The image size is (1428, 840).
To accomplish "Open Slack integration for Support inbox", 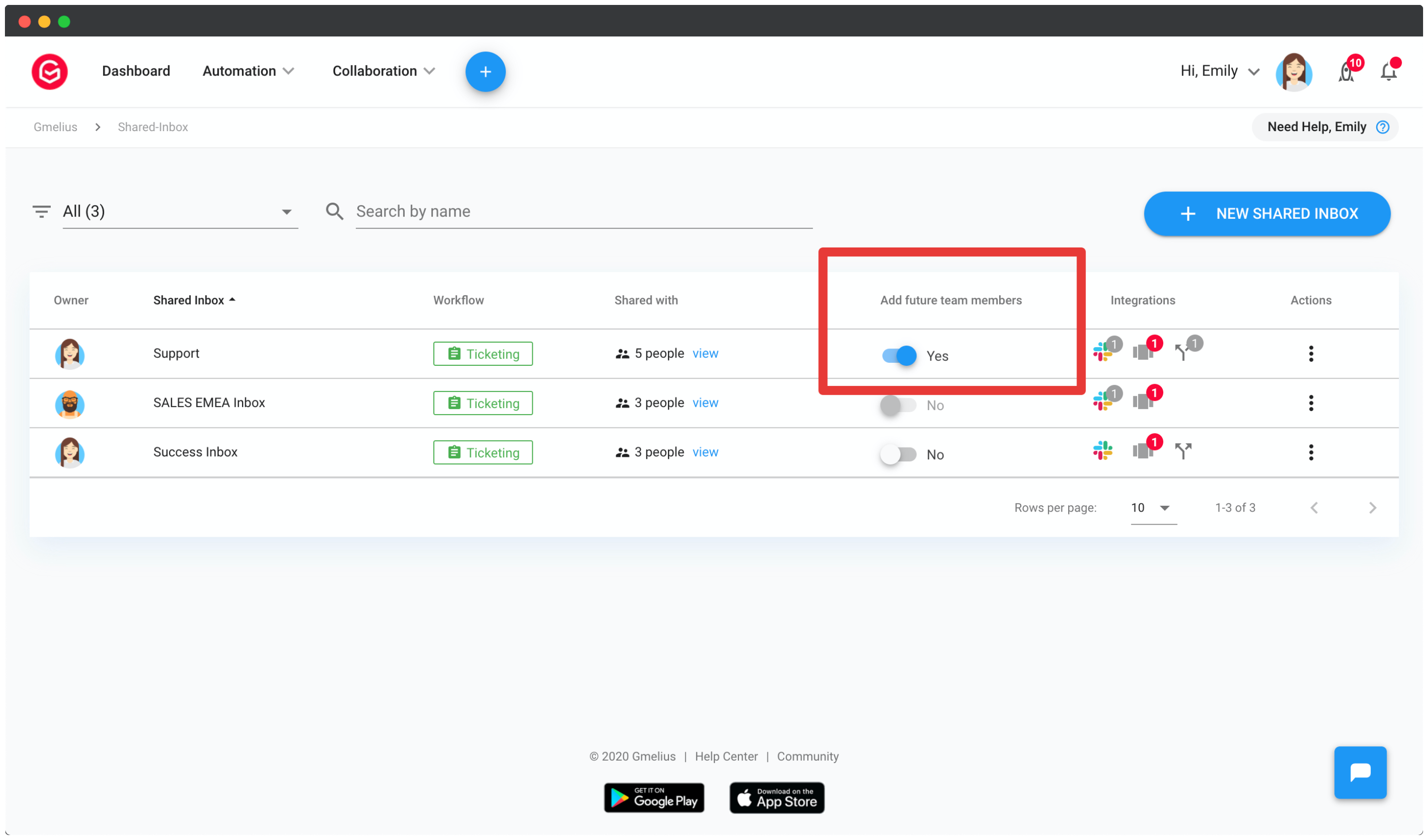I will 1103,352.
